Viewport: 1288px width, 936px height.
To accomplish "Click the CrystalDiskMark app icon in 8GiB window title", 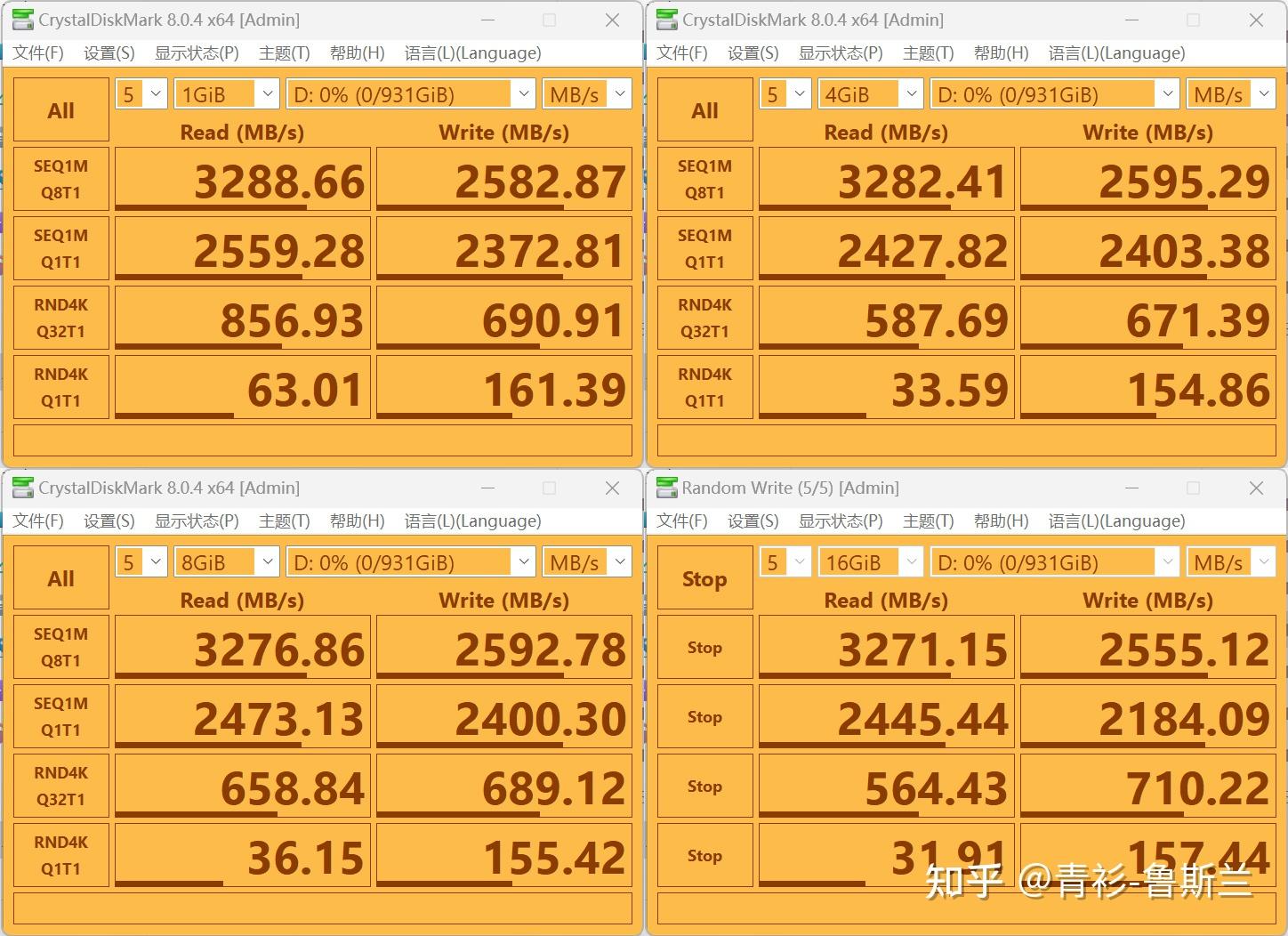I will [23, 488].
